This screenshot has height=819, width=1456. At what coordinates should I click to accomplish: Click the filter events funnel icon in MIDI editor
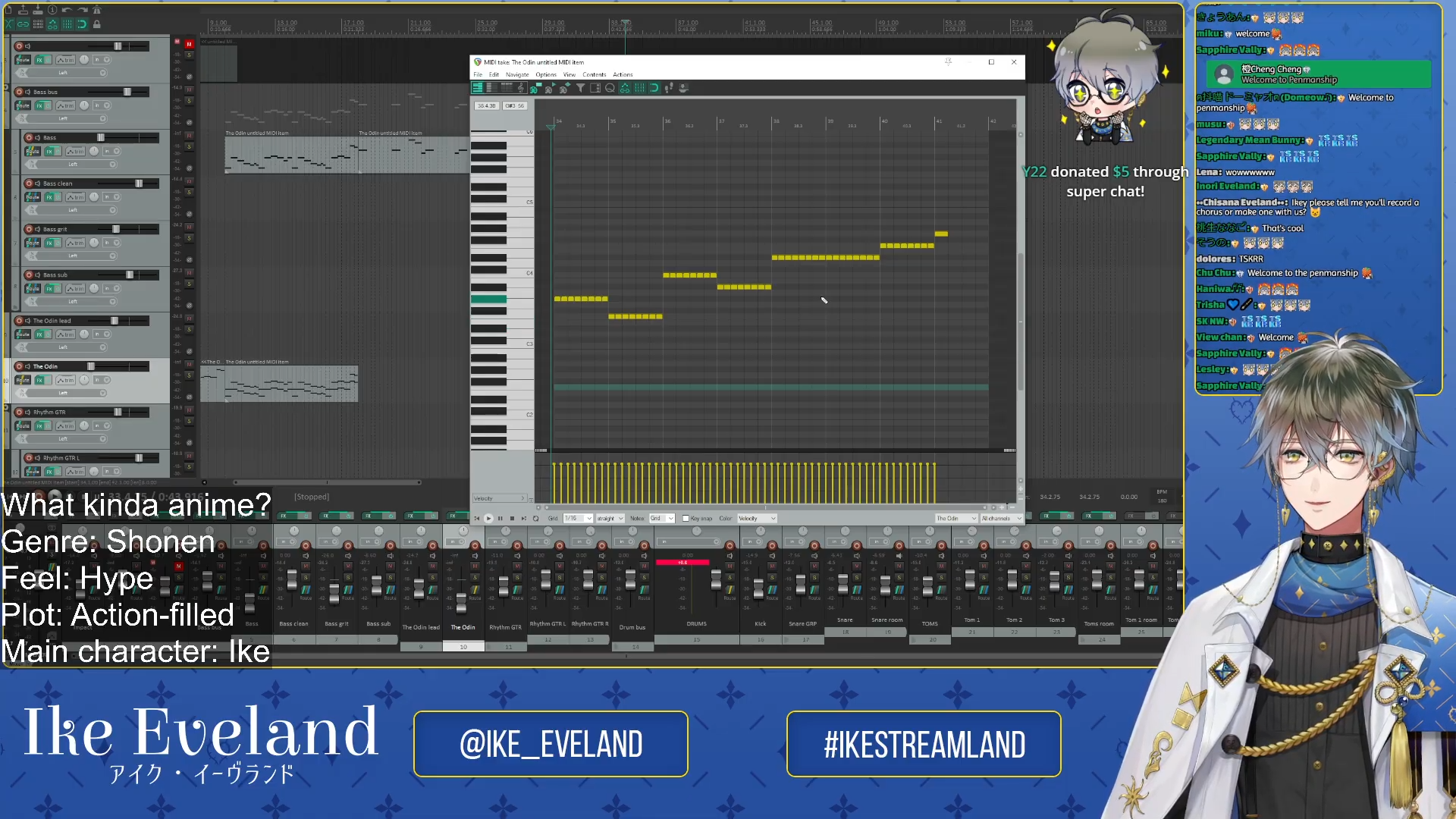click(x=580, y=88)
